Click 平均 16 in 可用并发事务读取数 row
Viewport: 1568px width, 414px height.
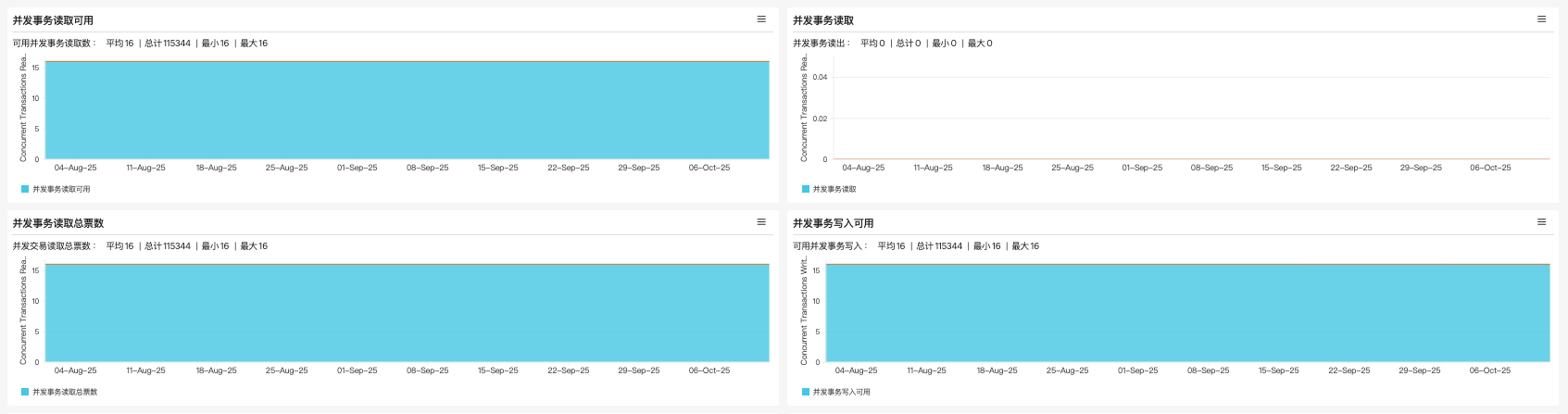click(119, 44)
